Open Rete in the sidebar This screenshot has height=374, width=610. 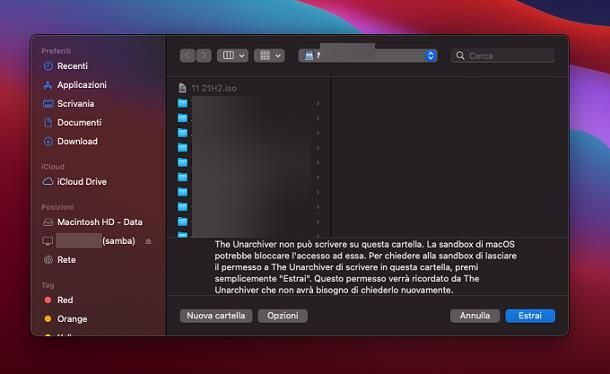click(x=59, y=260)
